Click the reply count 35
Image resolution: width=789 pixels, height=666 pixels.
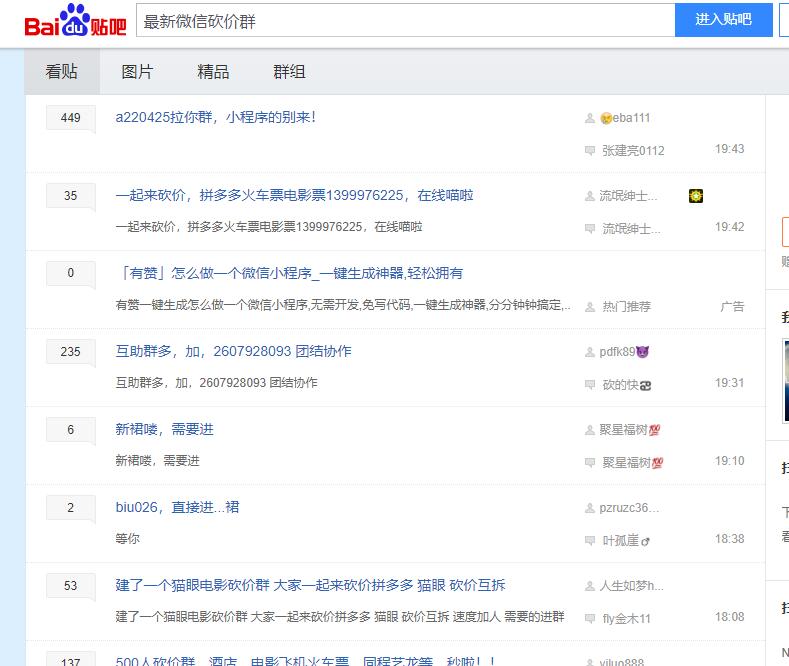70,196
